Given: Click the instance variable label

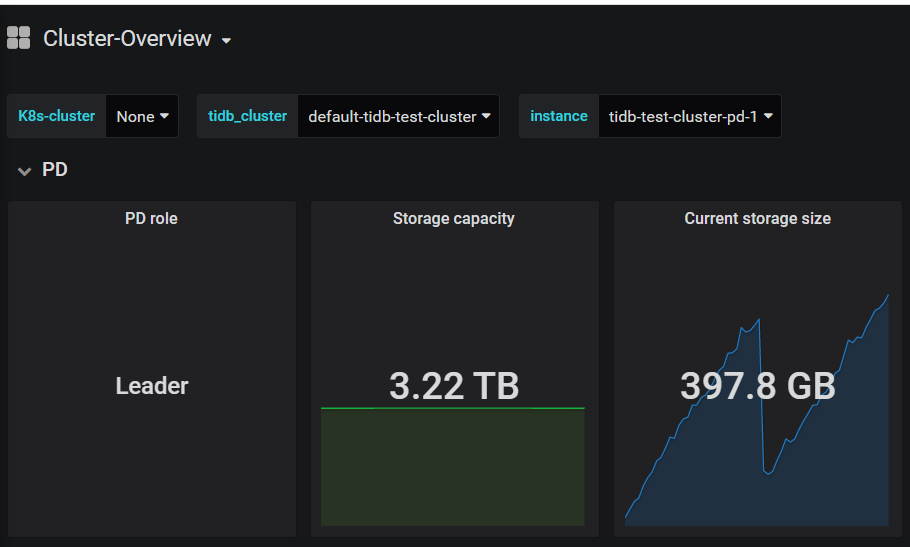Looking at the screenshot, I should coord(559,116).
